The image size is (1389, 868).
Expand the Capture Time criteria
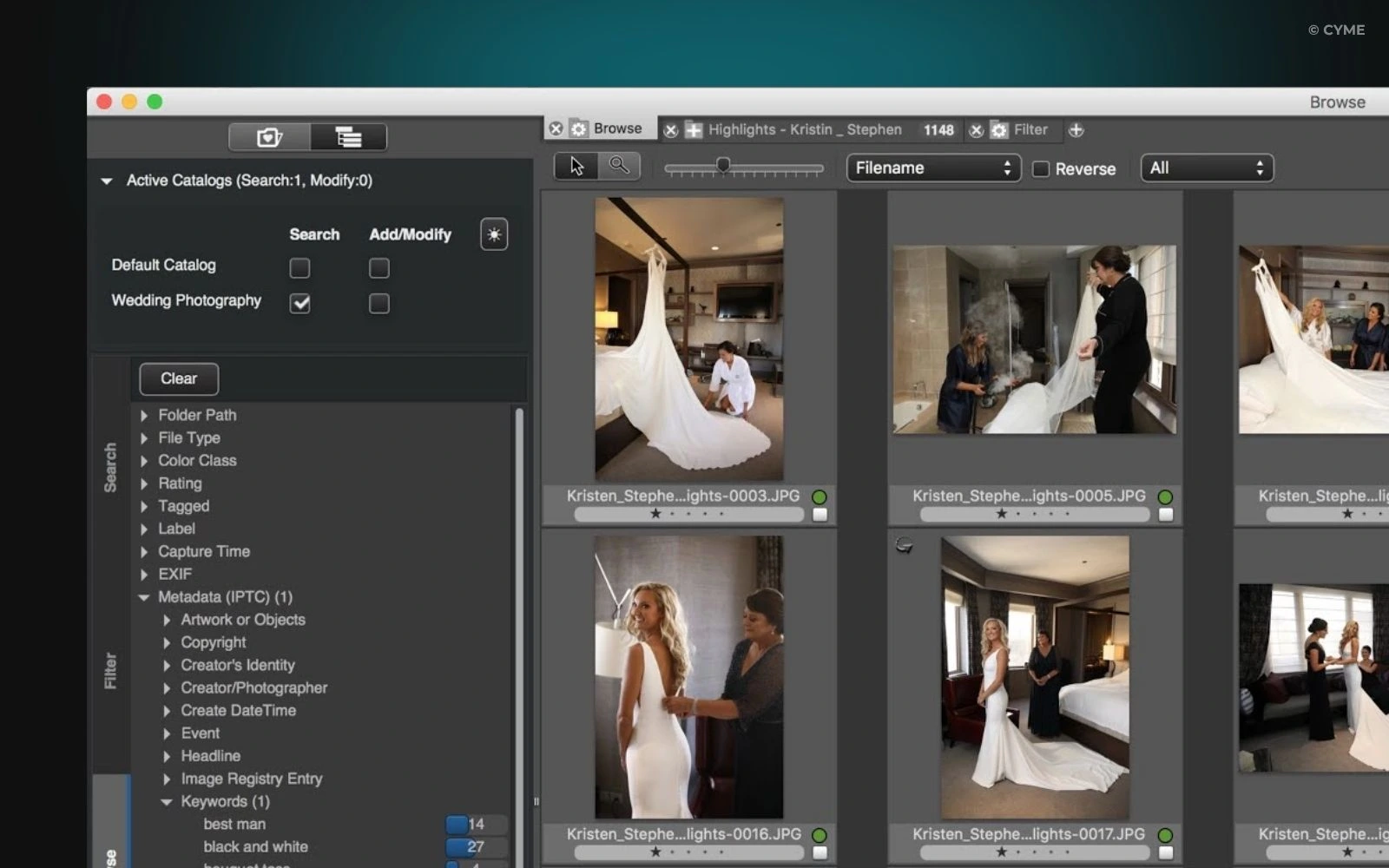coord(144,552)
